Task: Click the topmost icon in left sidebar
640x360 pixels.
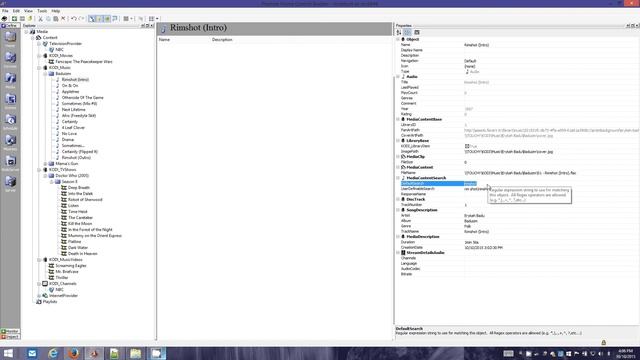Action: (10, 37)
